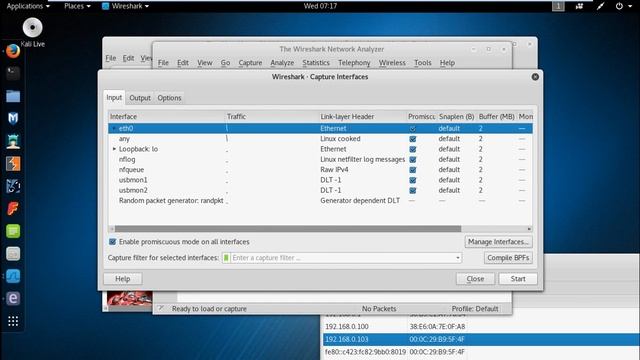Click the capture filter green bookmark icon

(x=226, y=258)
